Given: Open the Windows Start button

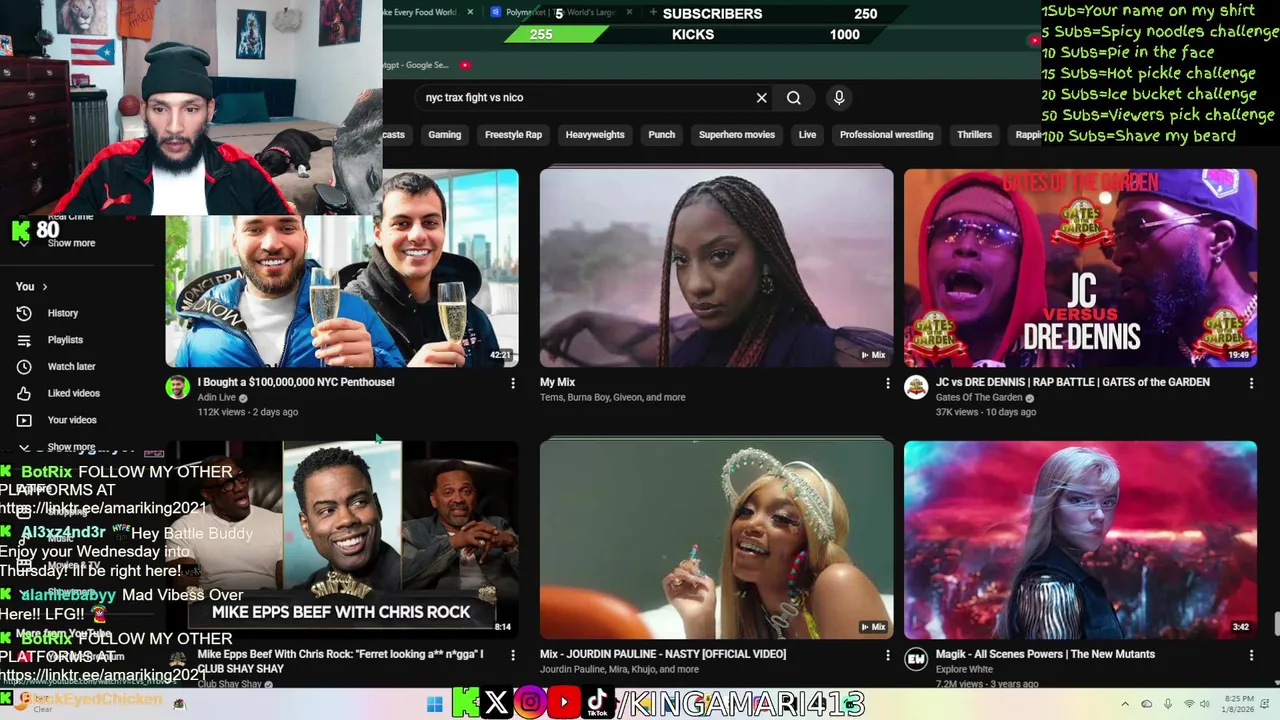Looking at the screenshot, I should tap(434, 704).
